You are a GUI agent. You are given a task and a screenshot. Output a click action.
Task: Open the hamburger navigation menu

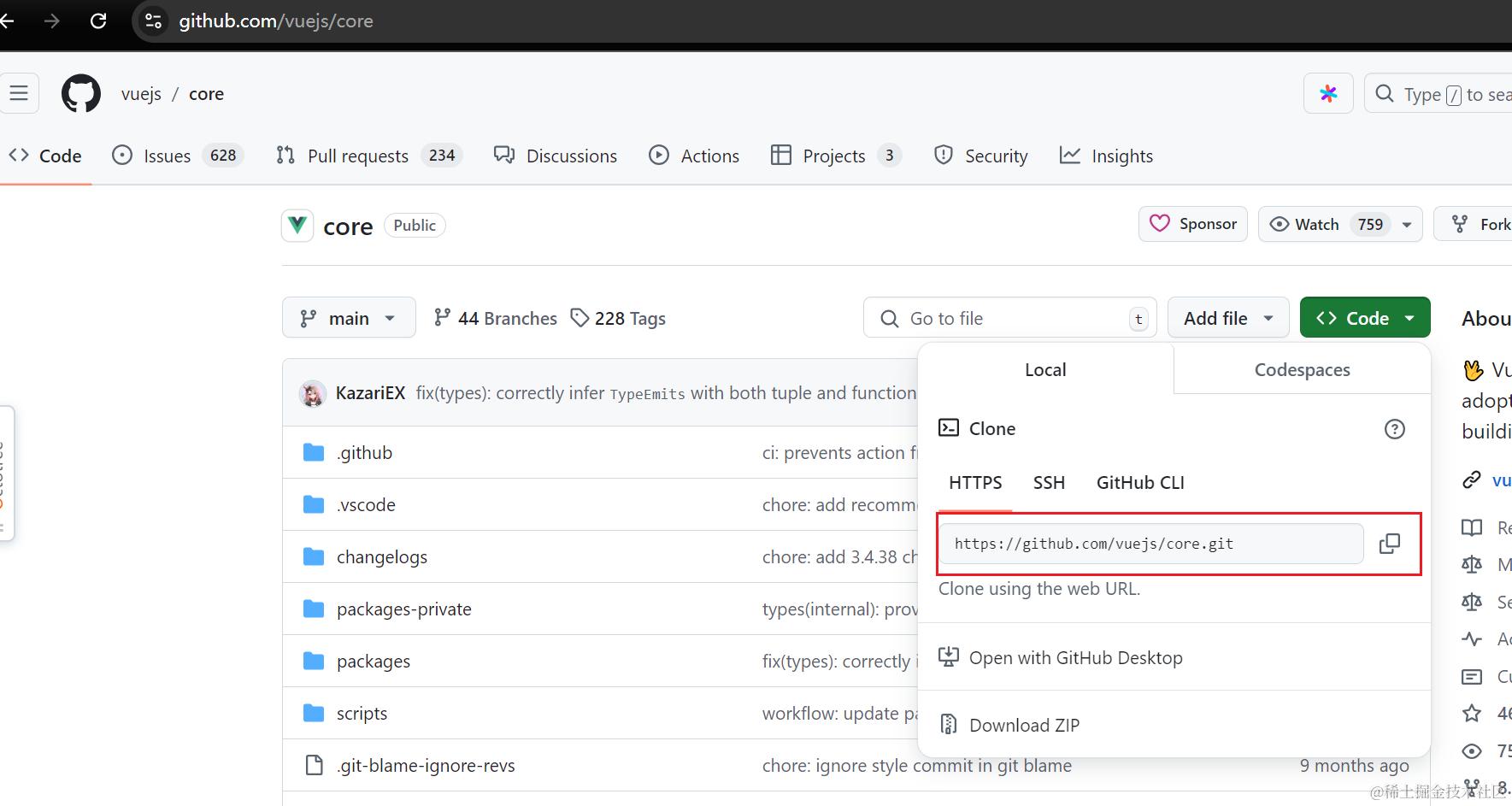pos(19,93)
